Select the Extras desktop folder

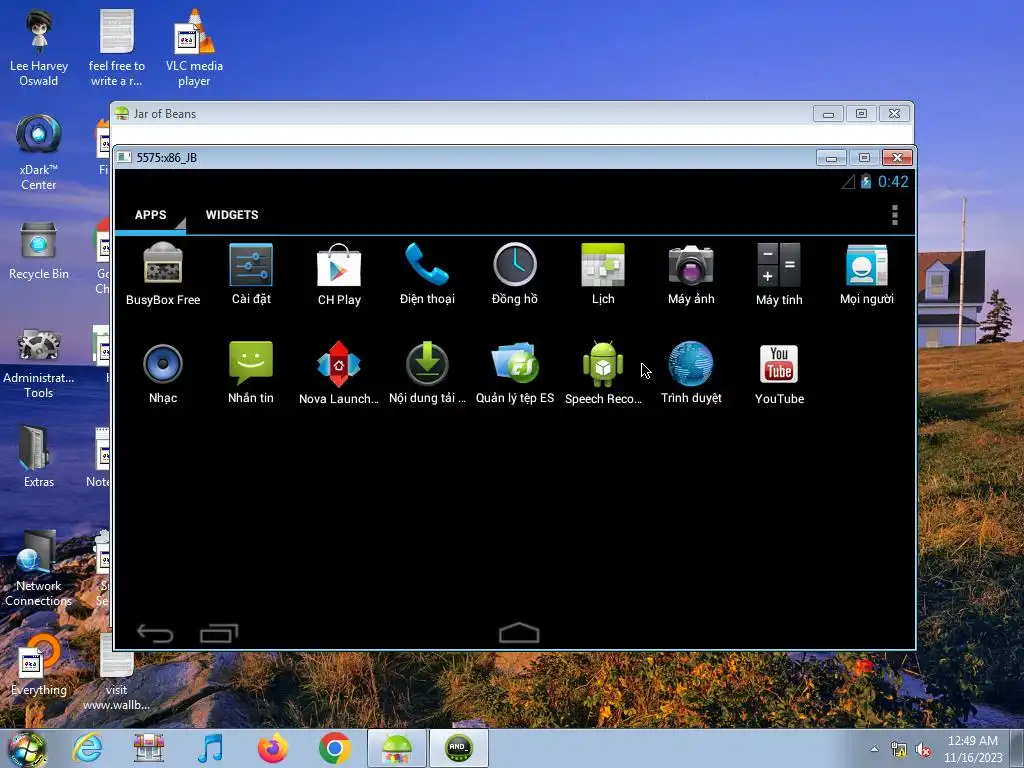[x=39, y=456]
